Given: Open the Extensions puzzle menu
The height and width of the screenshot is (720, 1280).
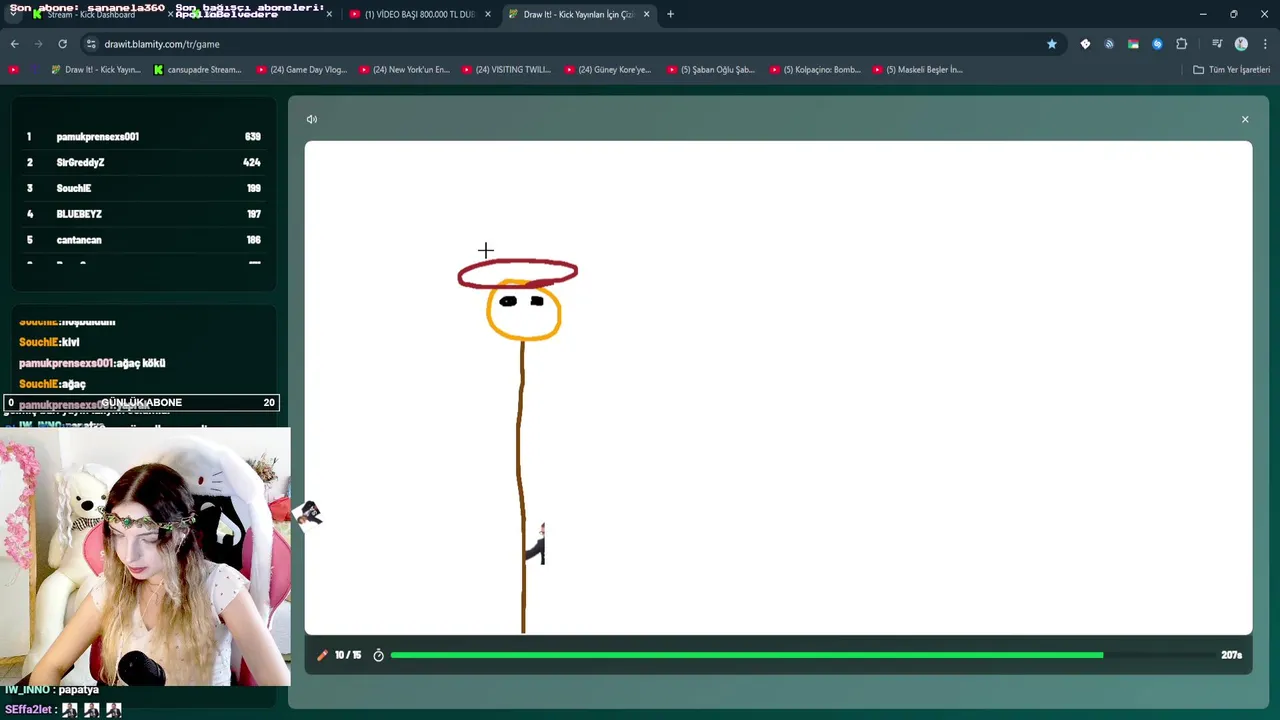Looking at the screenshot, I should point(1181,44).
